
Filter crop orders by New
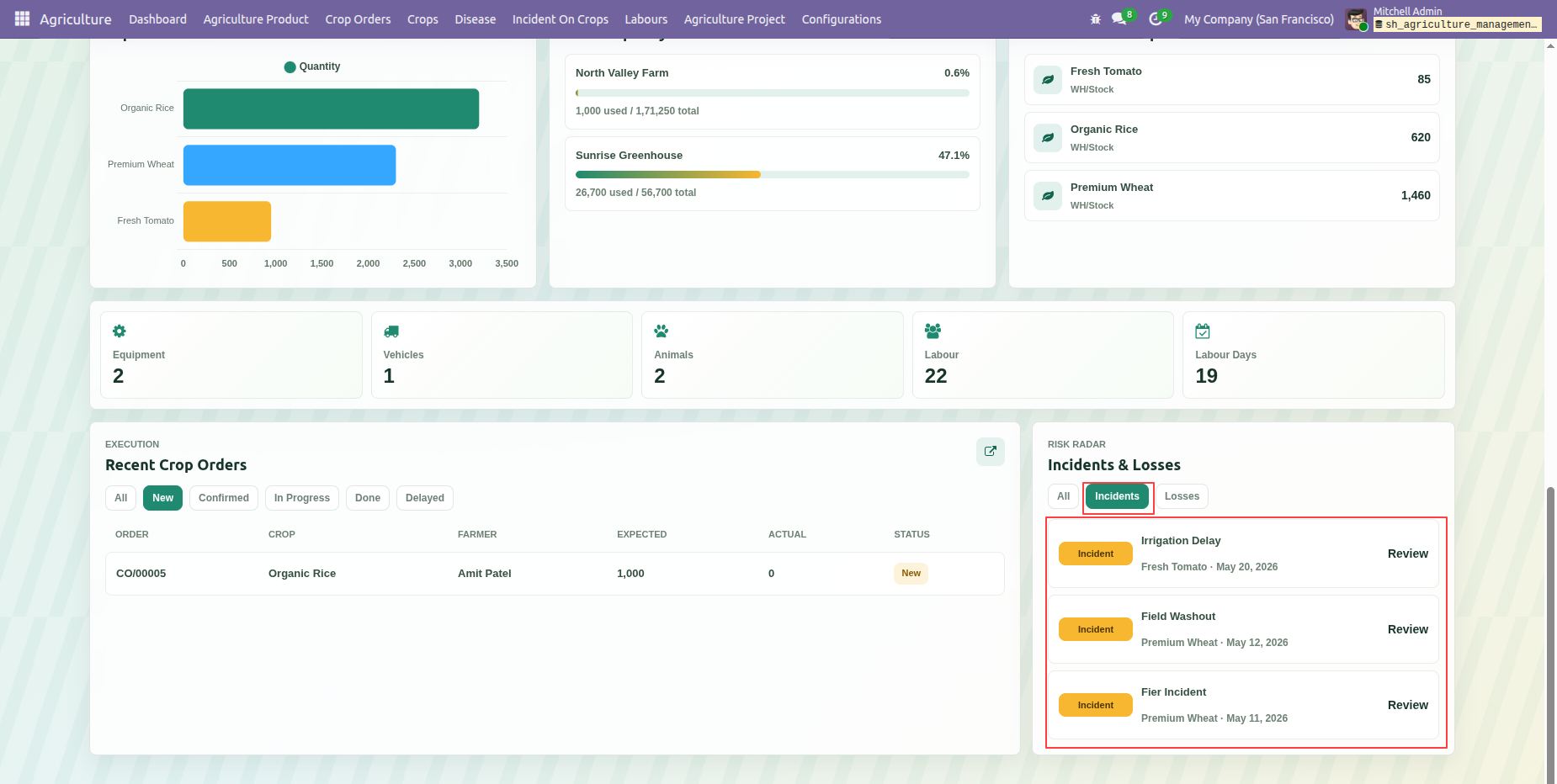pos(162,498)
